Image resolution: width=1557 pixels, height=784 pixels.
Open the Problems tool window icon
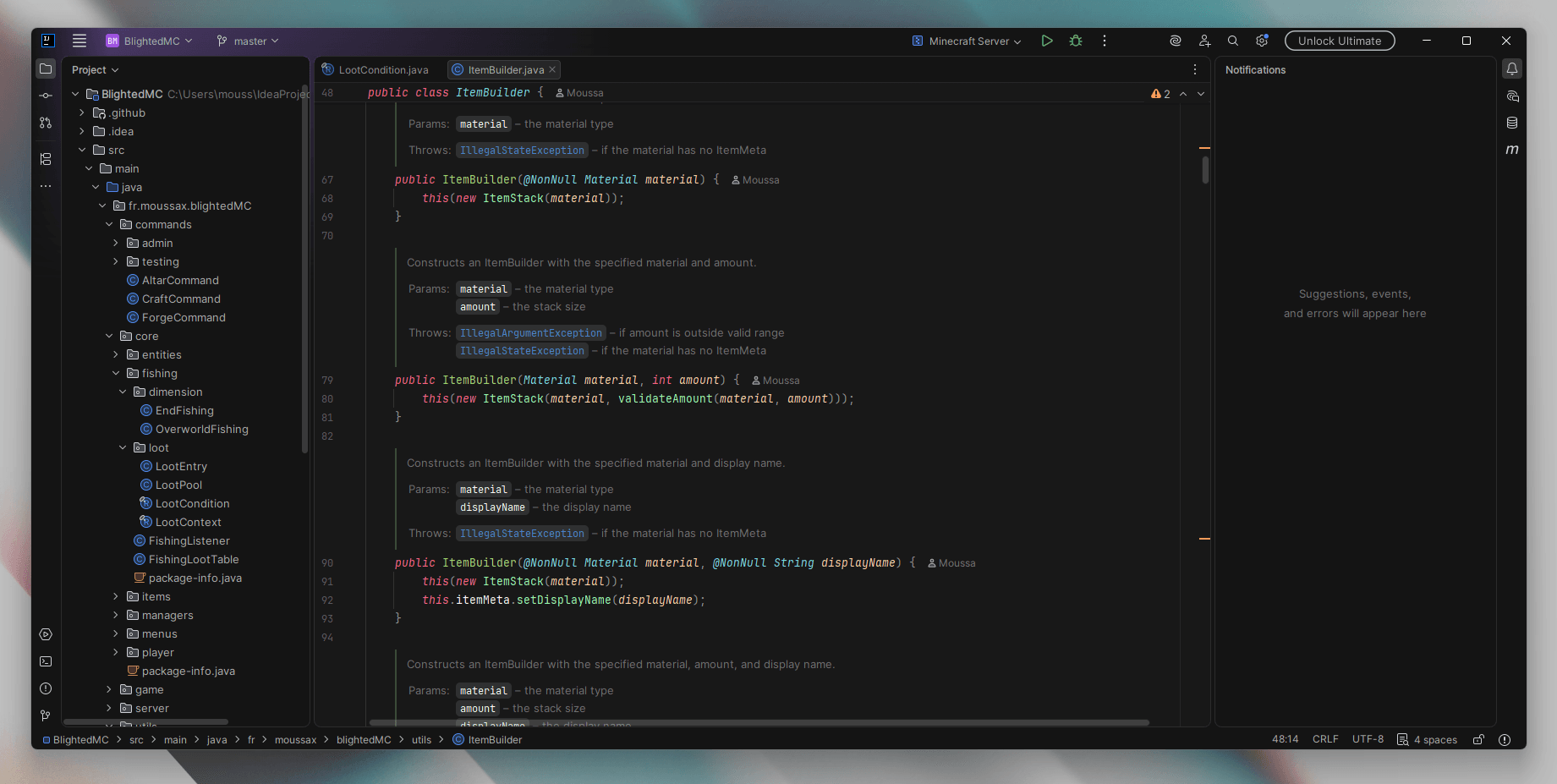46,688
